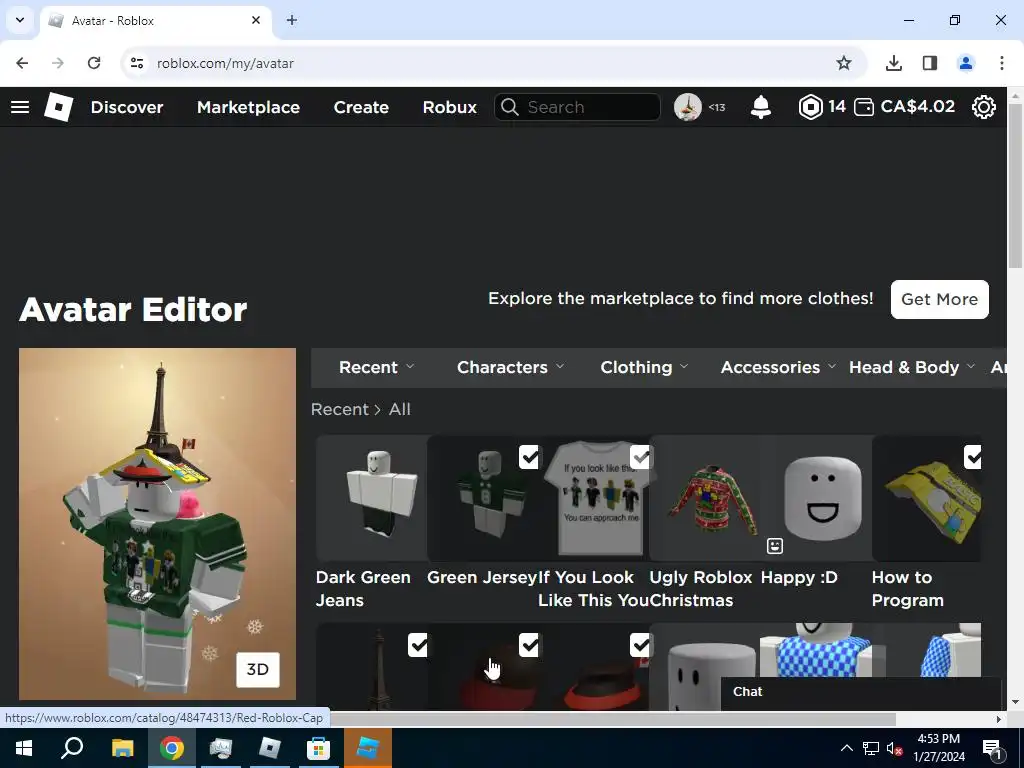This screenshot has height=768, width=1024.
Task: Select the Ugly Roblox Christmas sweater thumbnail
Action: tap(705, 498)
